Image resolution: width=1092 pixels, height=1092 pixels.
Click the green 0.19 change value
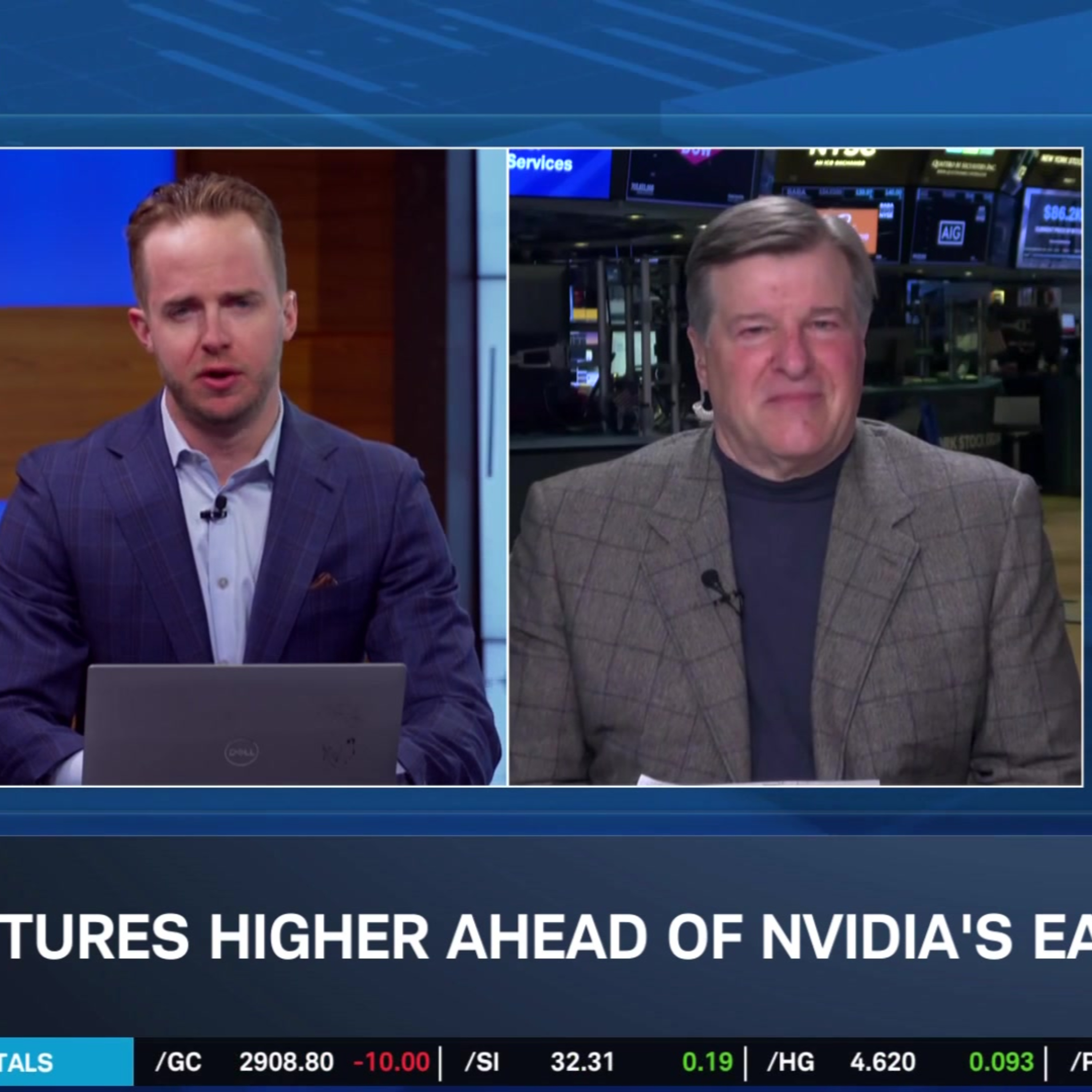[x=708, y=1062]
